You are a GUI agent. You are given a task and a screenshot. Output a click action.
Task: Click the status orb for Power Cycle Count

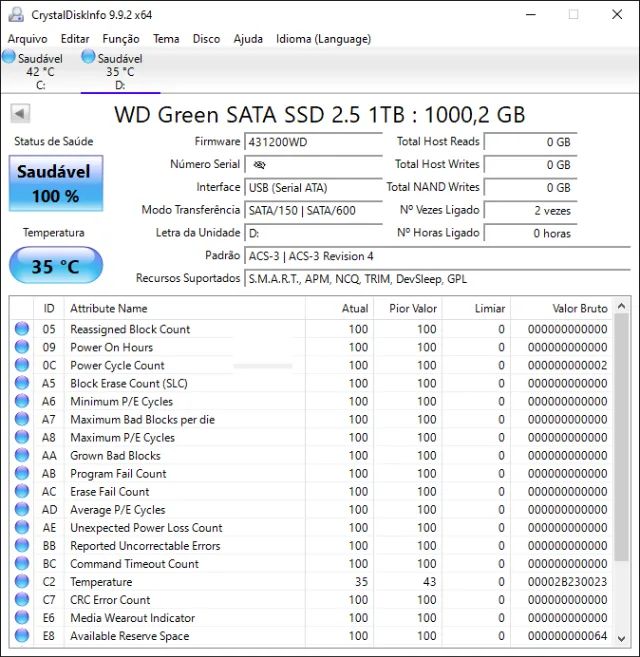point(22,365)
